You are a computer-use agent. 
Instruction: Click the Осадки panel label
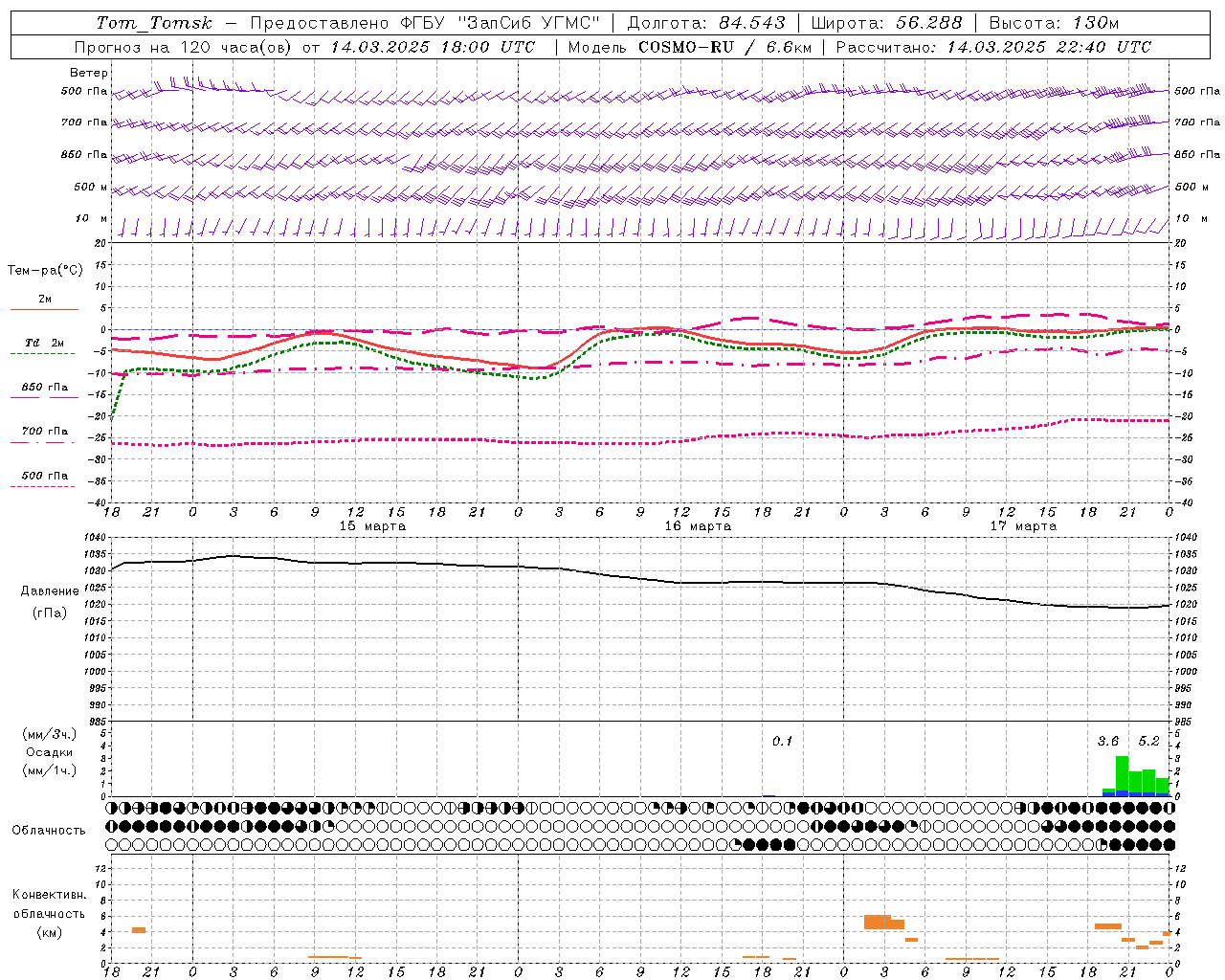(x=50, y=753)
